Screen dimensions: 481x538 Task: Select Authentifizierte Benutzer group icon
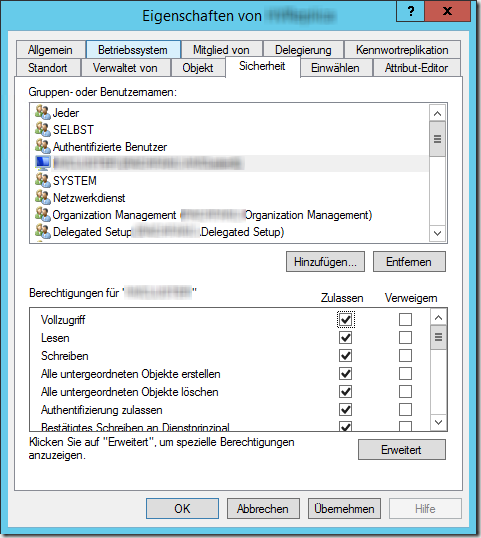coord(43,147)
